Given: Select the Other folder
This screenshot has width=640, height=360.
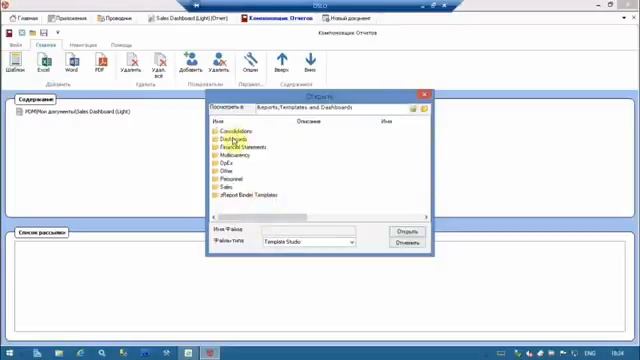Looking at the screenshot, I should point(222,171).
